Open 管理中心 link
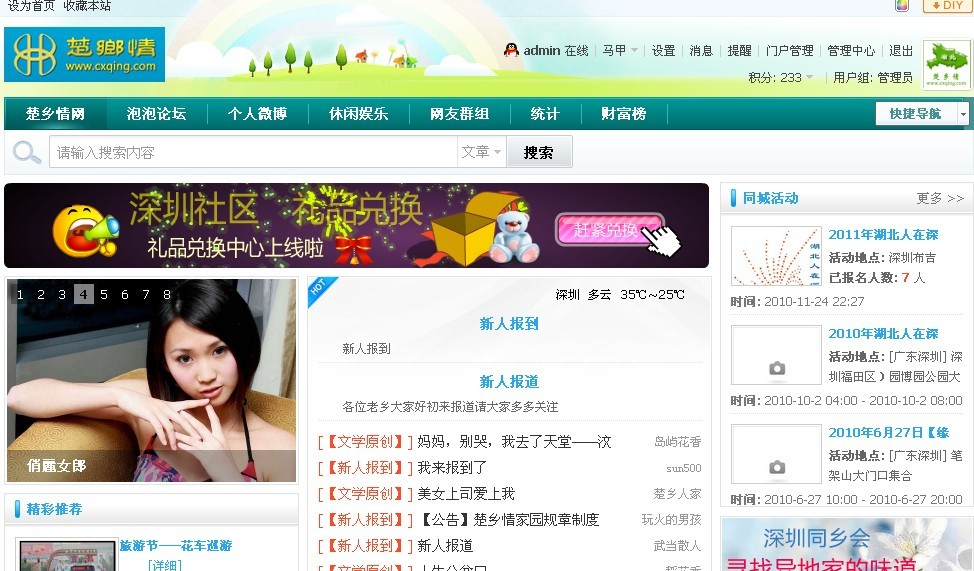The image size is (974, 571). pyautogui.click(x=851, y=50)
